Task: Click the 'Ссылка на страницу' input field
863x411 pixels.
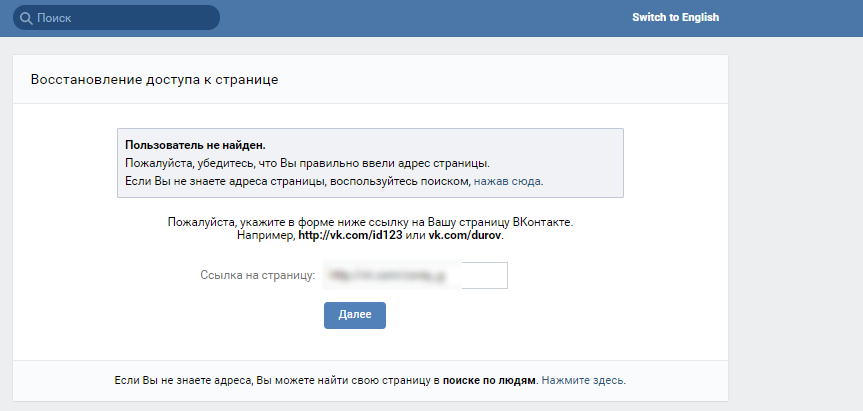Action: pos(413,274)
